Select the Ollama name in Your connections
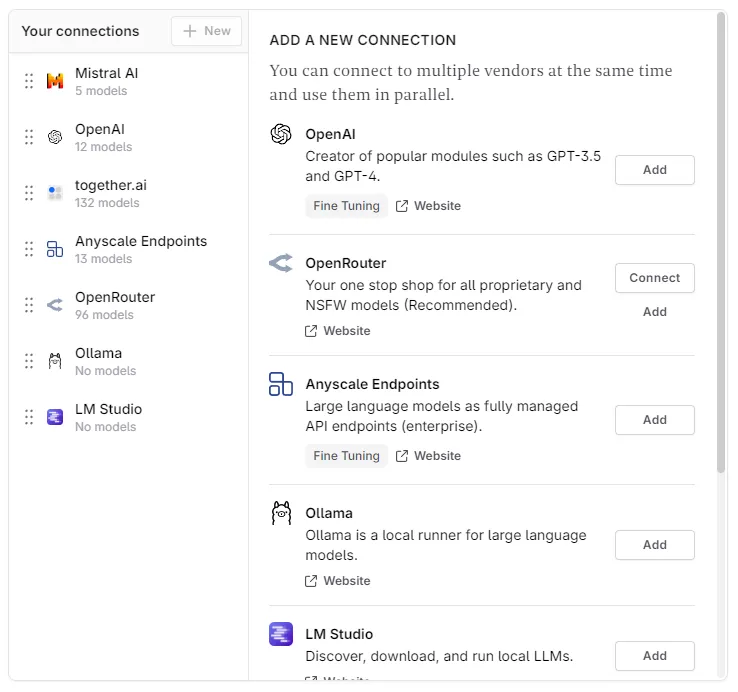Image resolution: width=738 pixels, height=692 pixels. click(x=98, y=354)
